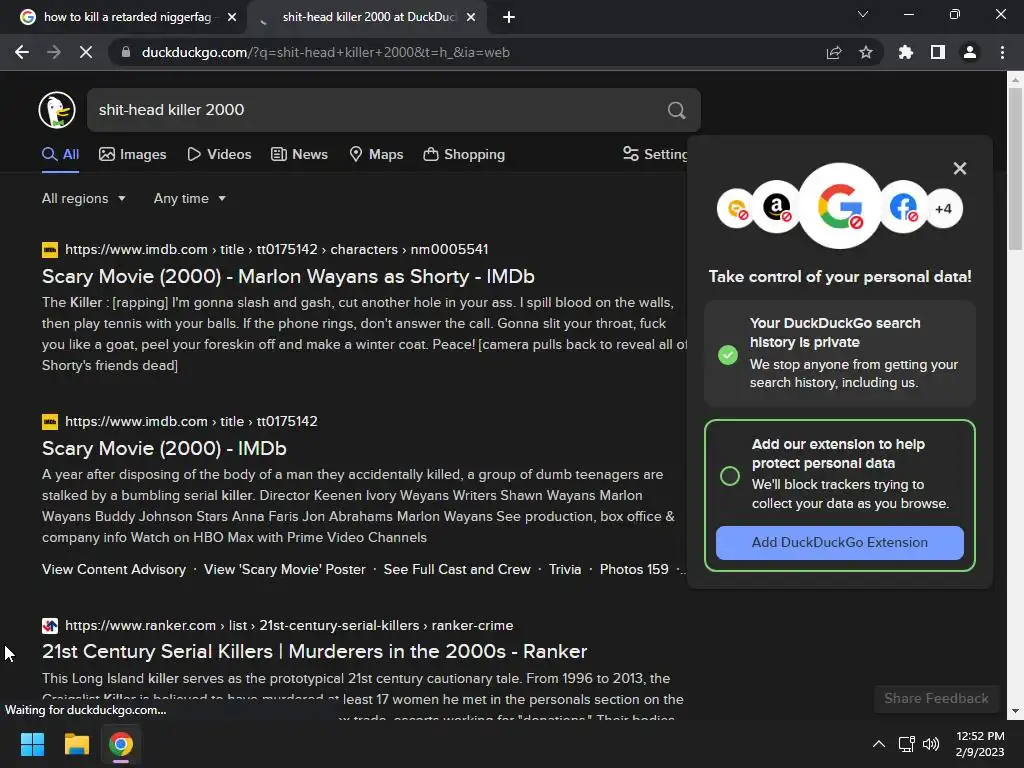The image size is (1024, 768).
Task: Click the ranker.com list breadcrumb URL
Action: point(289,626)
